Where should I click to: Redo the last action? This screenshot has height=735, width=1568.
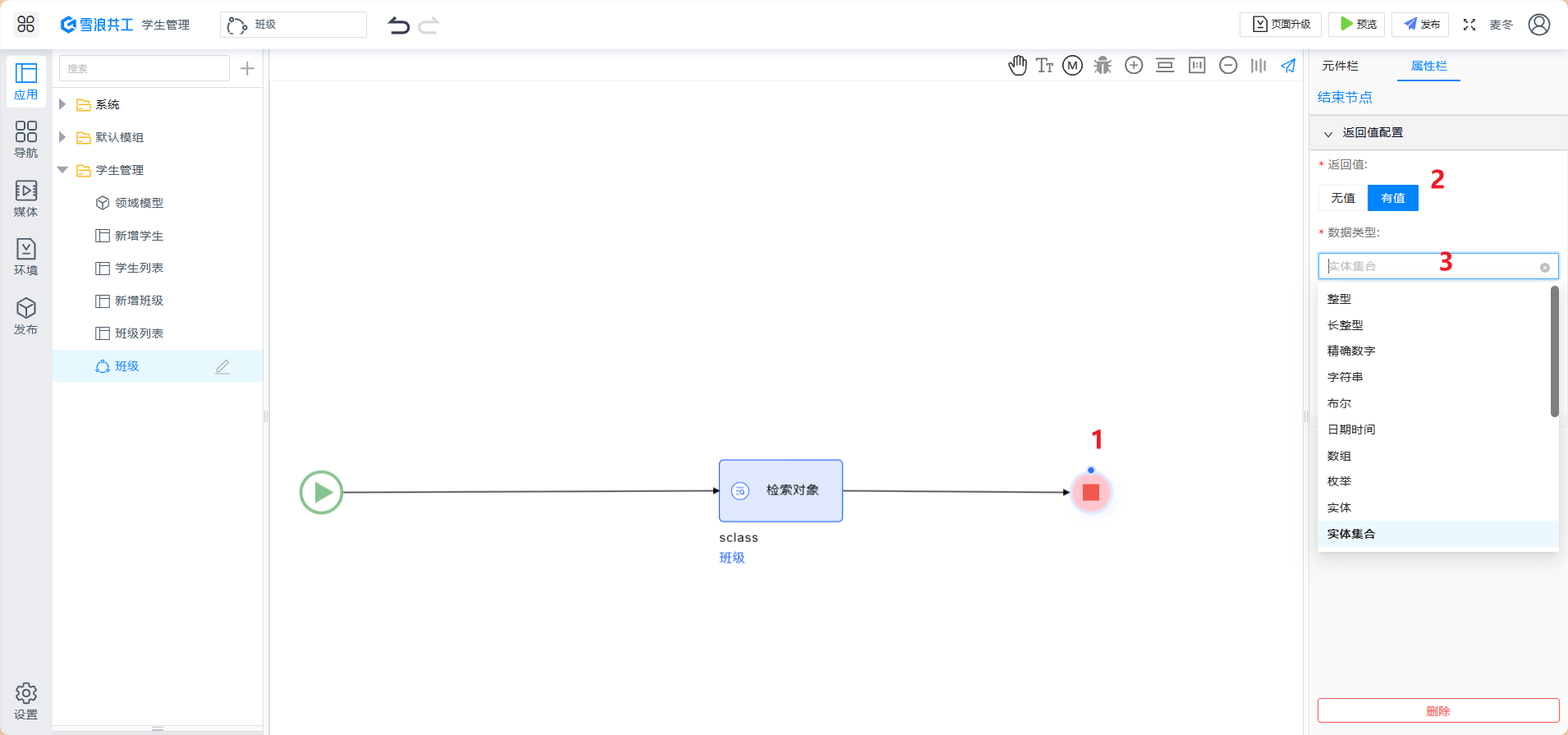click(429, 25)
